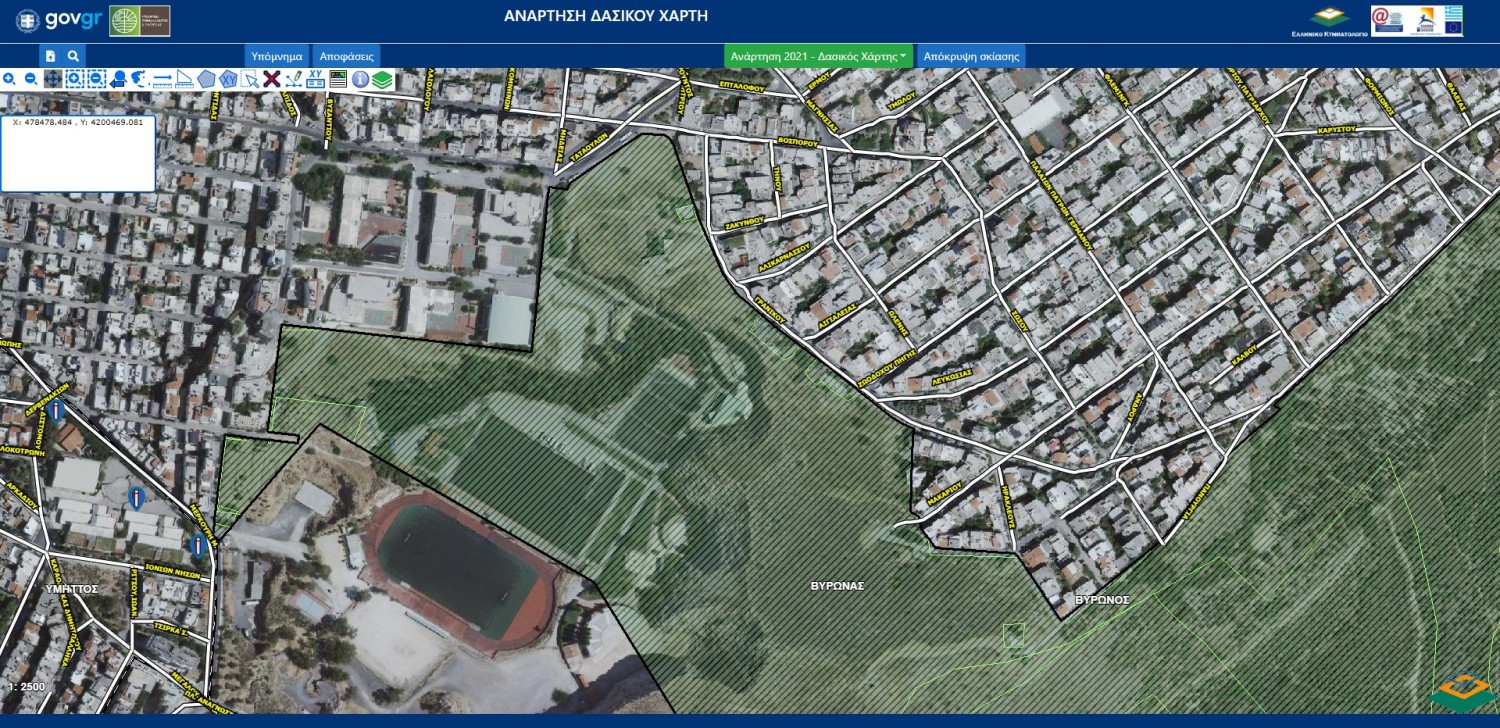
Task: Activate the zoom-in-by-rectangle tool
Action: pos(74,79)
